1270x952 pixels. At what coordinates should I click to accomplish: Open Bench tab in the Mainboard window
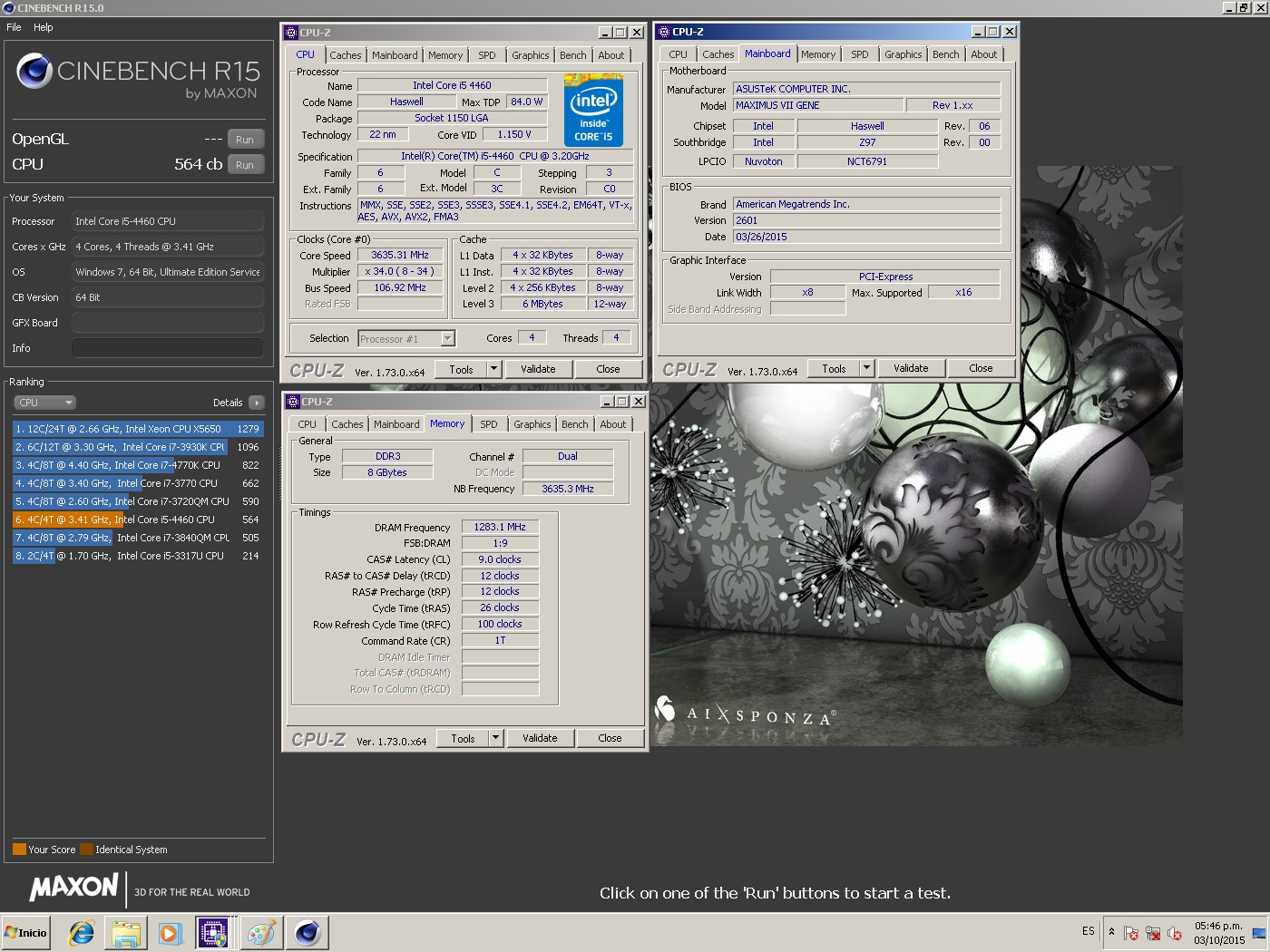[946, 54]
